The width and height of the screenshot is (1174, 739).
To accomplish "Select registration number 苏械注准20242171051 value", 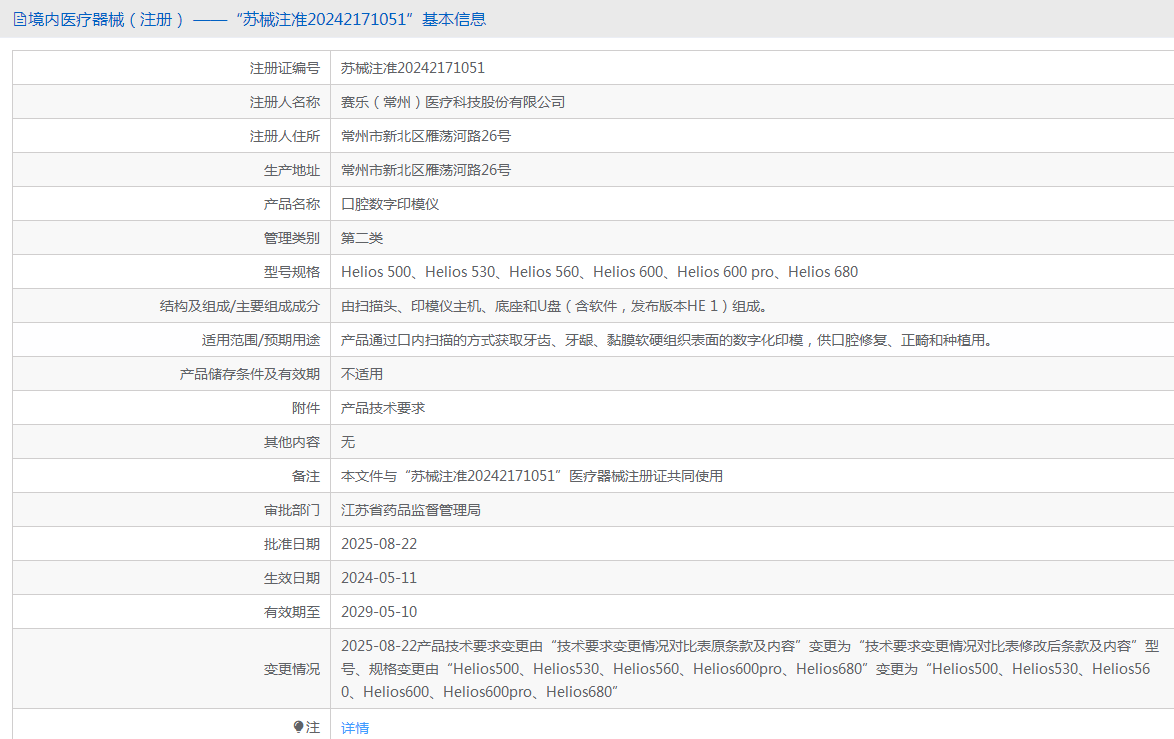I will 413,68.
